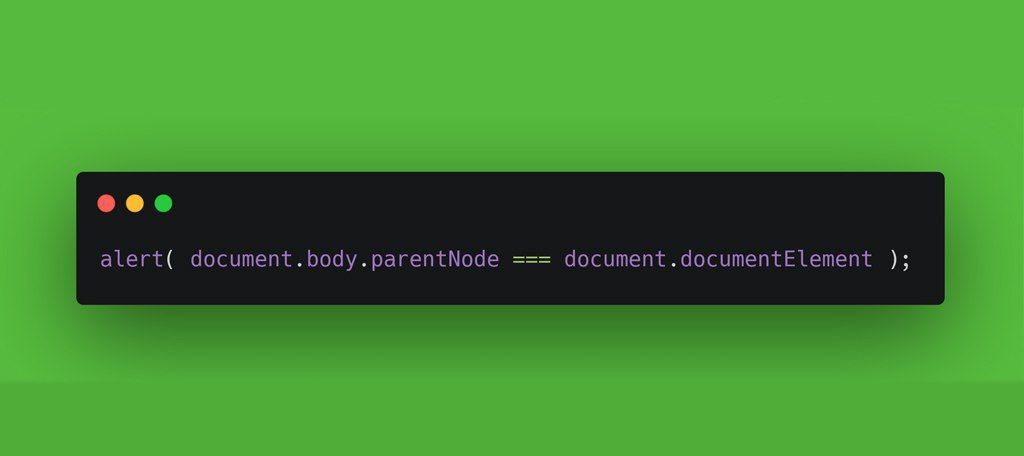Click the green === strict equality operator
Image resolution: width=1024 pixels, height=456 pixels.
(x=532, y=260)
